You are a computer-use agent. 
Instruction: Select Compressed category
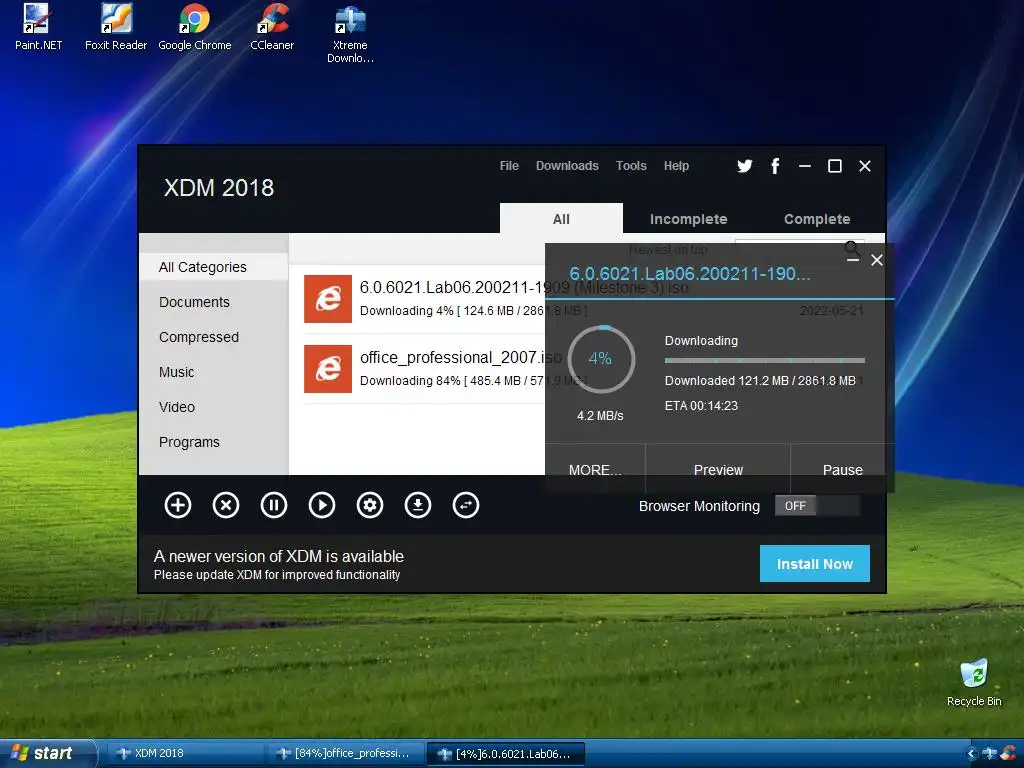[214, 337]
